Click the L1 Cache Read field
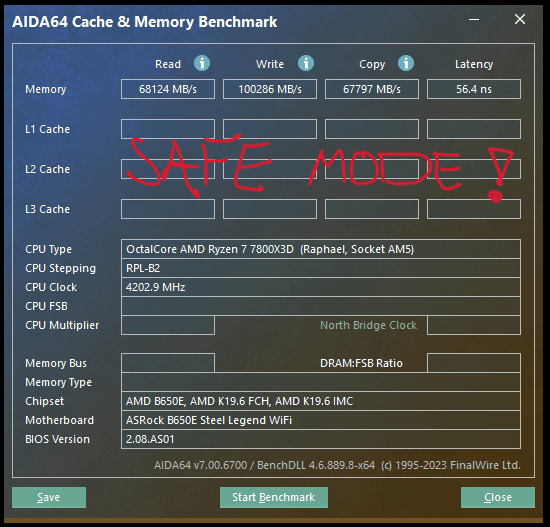The height and width of the screenshot is (527, 550). coord(168,129)
